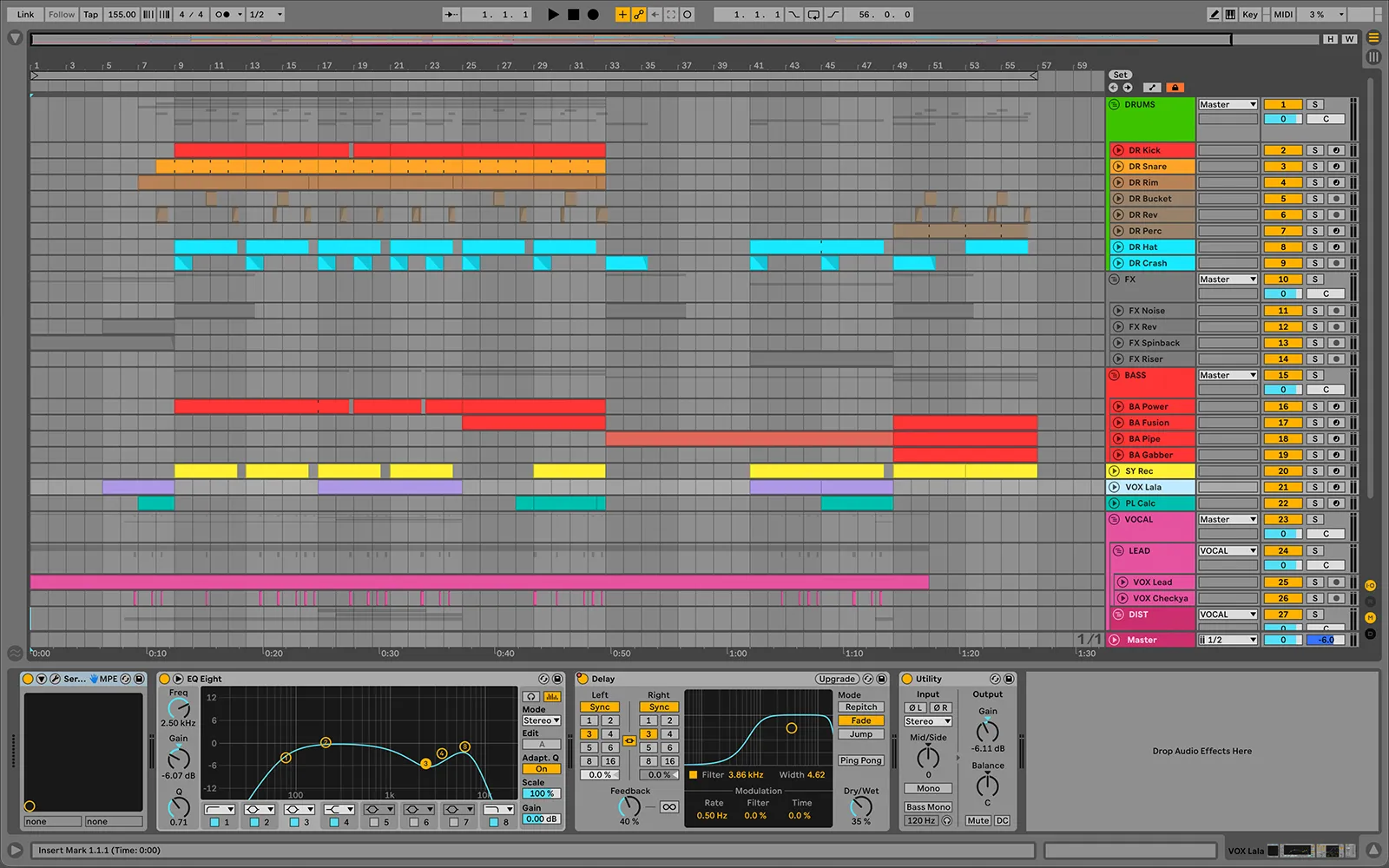Deactivate the EQ Eight device power button
This screenshot has height=868, width=1389.
(165, 679)
